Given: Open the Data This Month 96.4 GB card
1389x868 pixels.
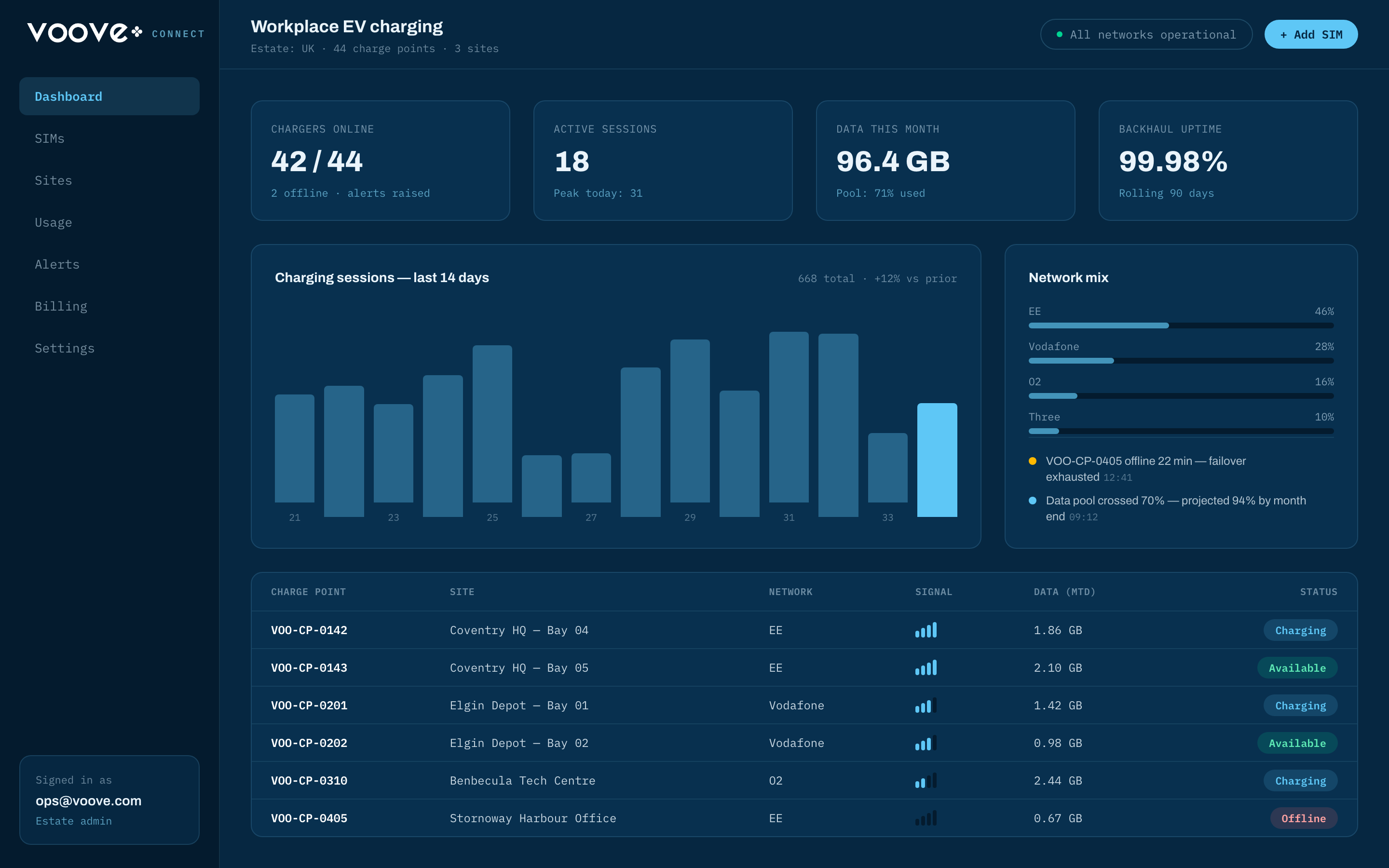Looking at the screenshot, I should (x=945, y=161).
